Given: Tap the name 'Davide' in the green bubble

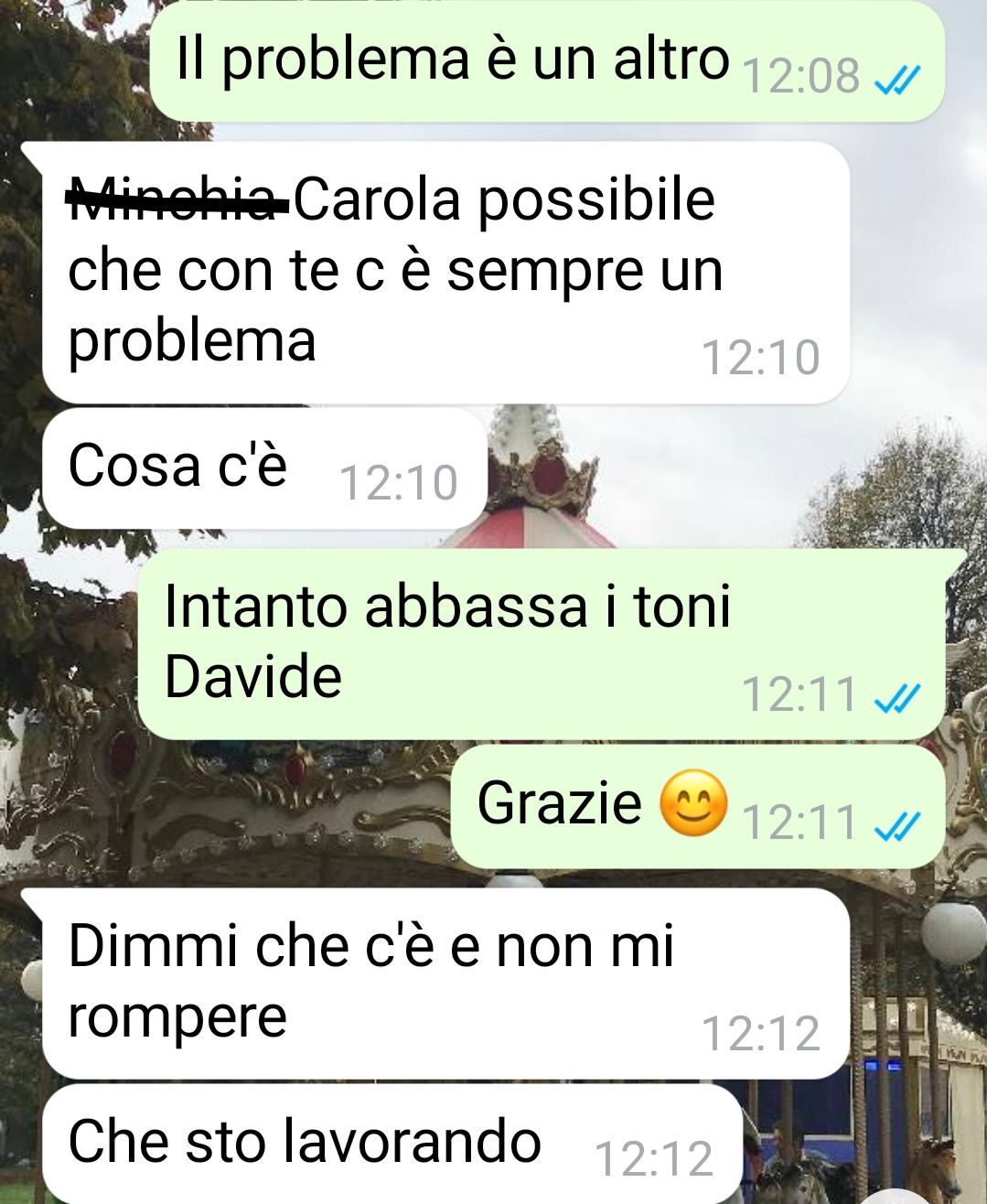Looking at the screenshot, I should (x=252, y=678).
